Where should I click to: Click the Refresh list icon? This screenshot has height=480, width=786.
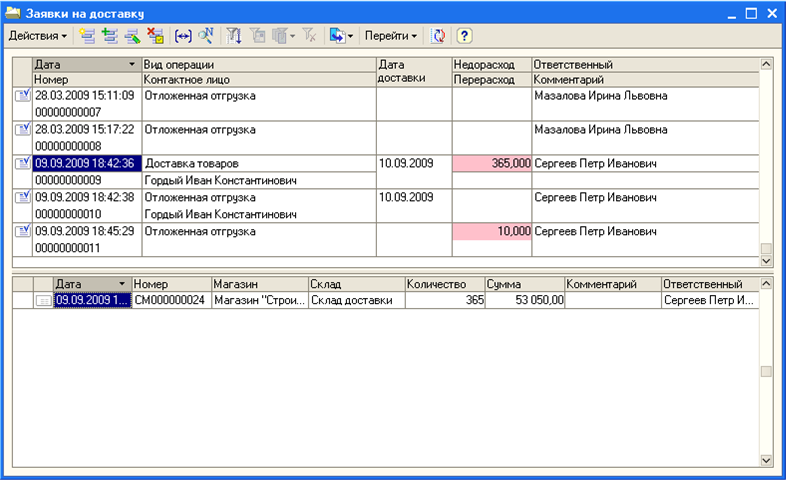438,36
